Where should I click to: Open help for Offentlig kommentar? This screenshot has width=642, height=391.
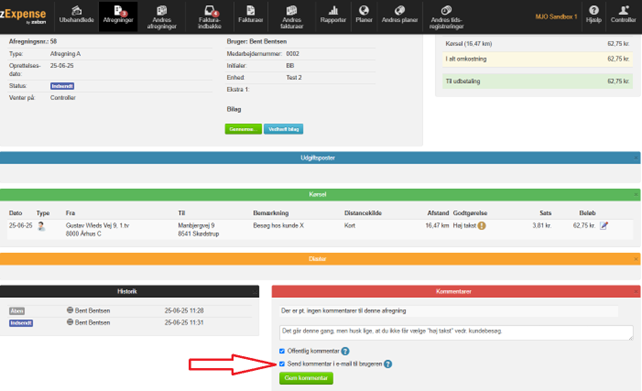coord(345,351)
